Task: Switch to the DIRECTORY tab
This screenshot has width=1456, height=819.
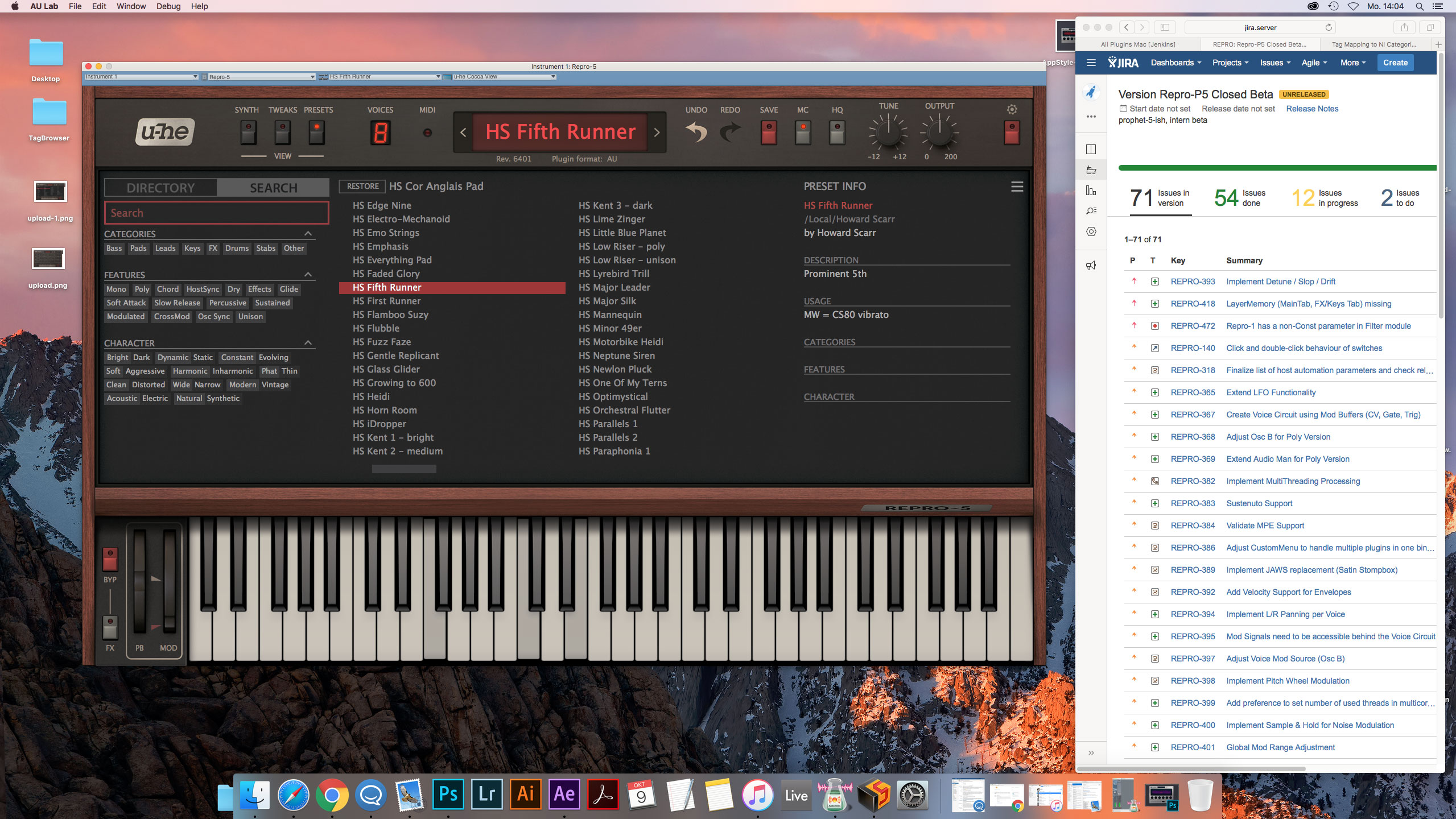Action: [160, 188]
